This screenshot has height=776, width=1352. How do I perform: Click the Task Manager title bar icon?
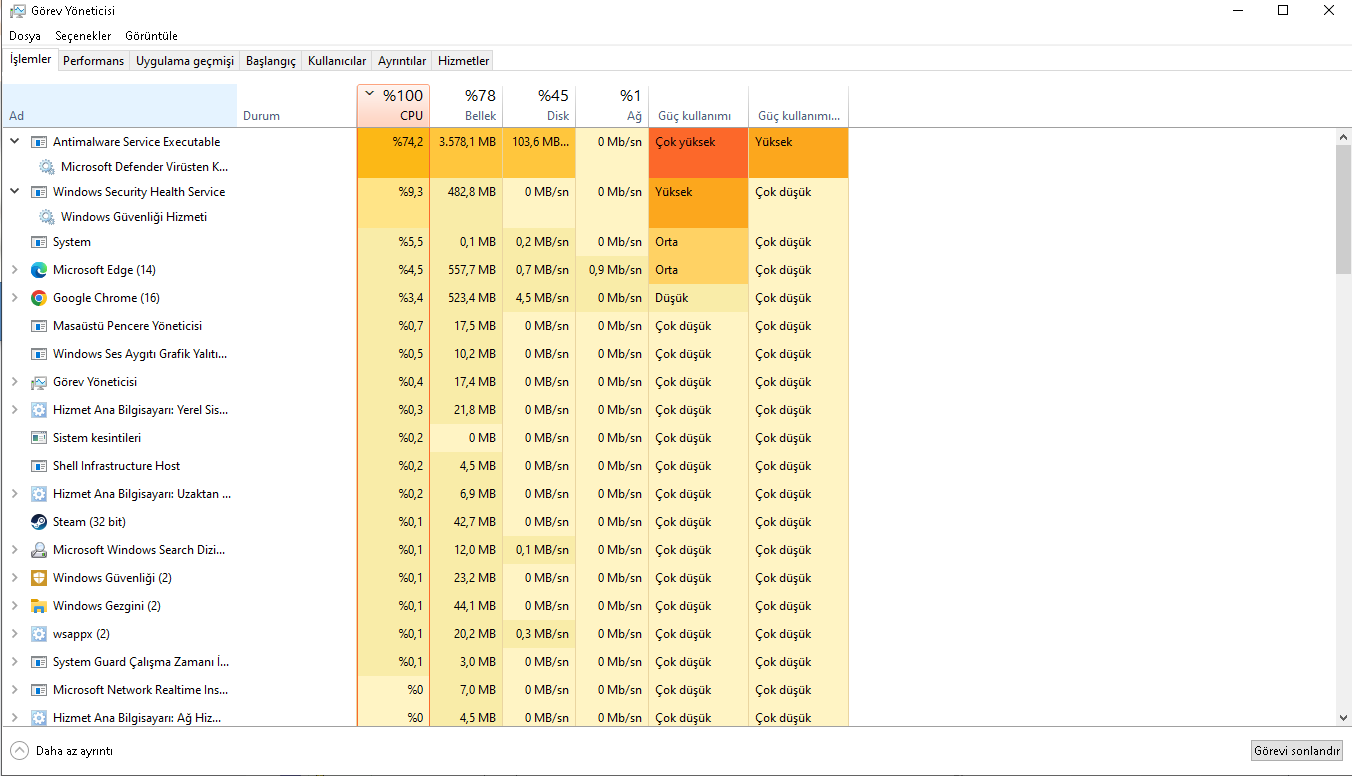[x=17, y=11]
